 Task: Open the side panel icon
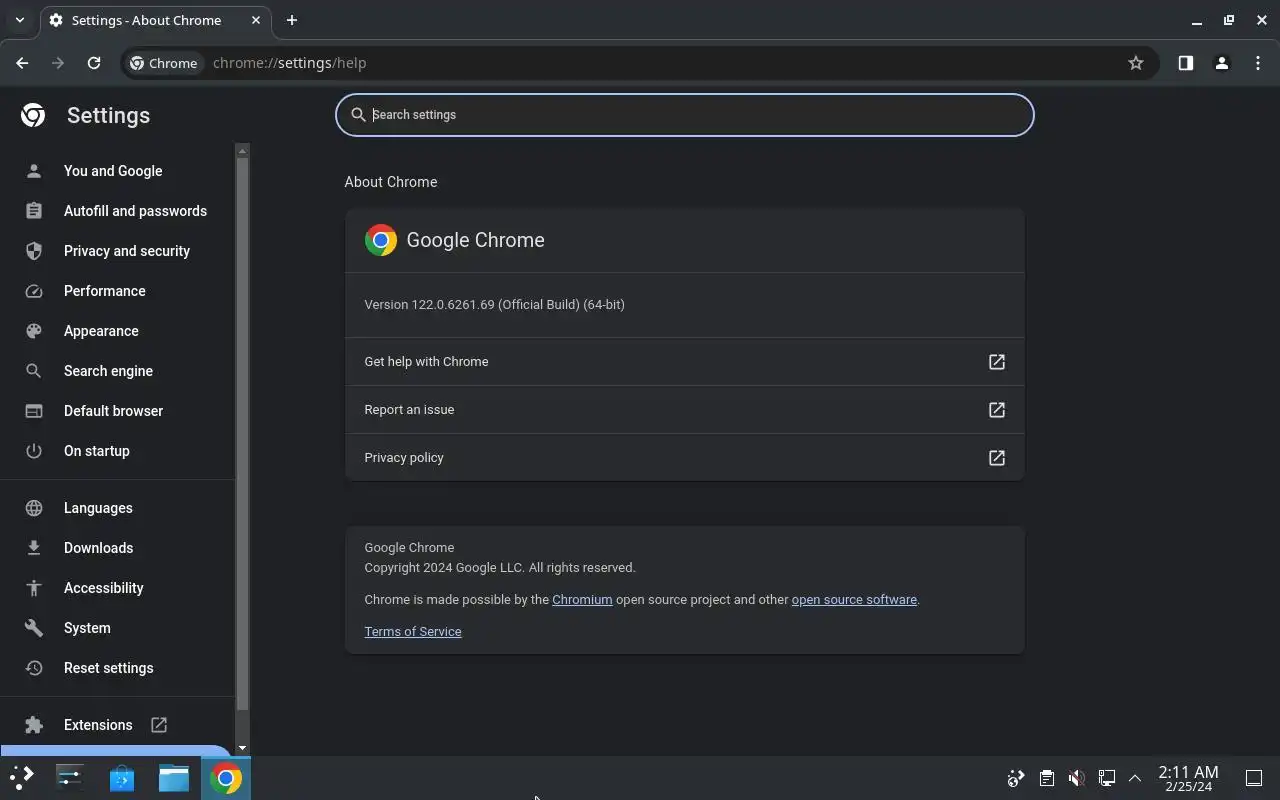click(1185, 63)
